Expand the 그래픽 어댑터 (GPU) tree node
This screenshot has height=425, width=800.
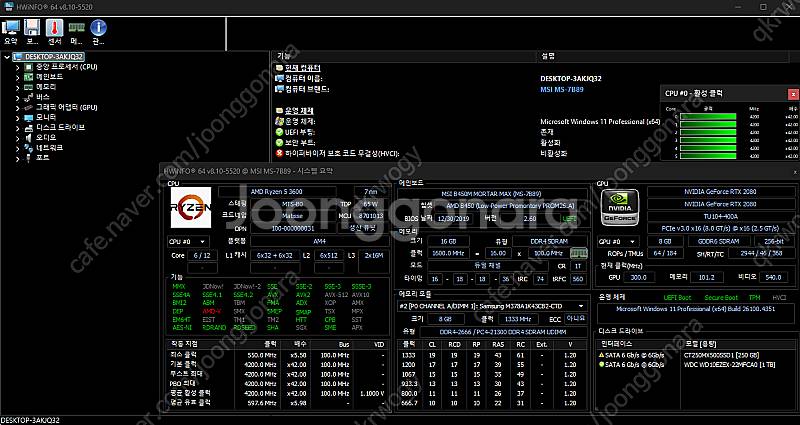[17, 108]
